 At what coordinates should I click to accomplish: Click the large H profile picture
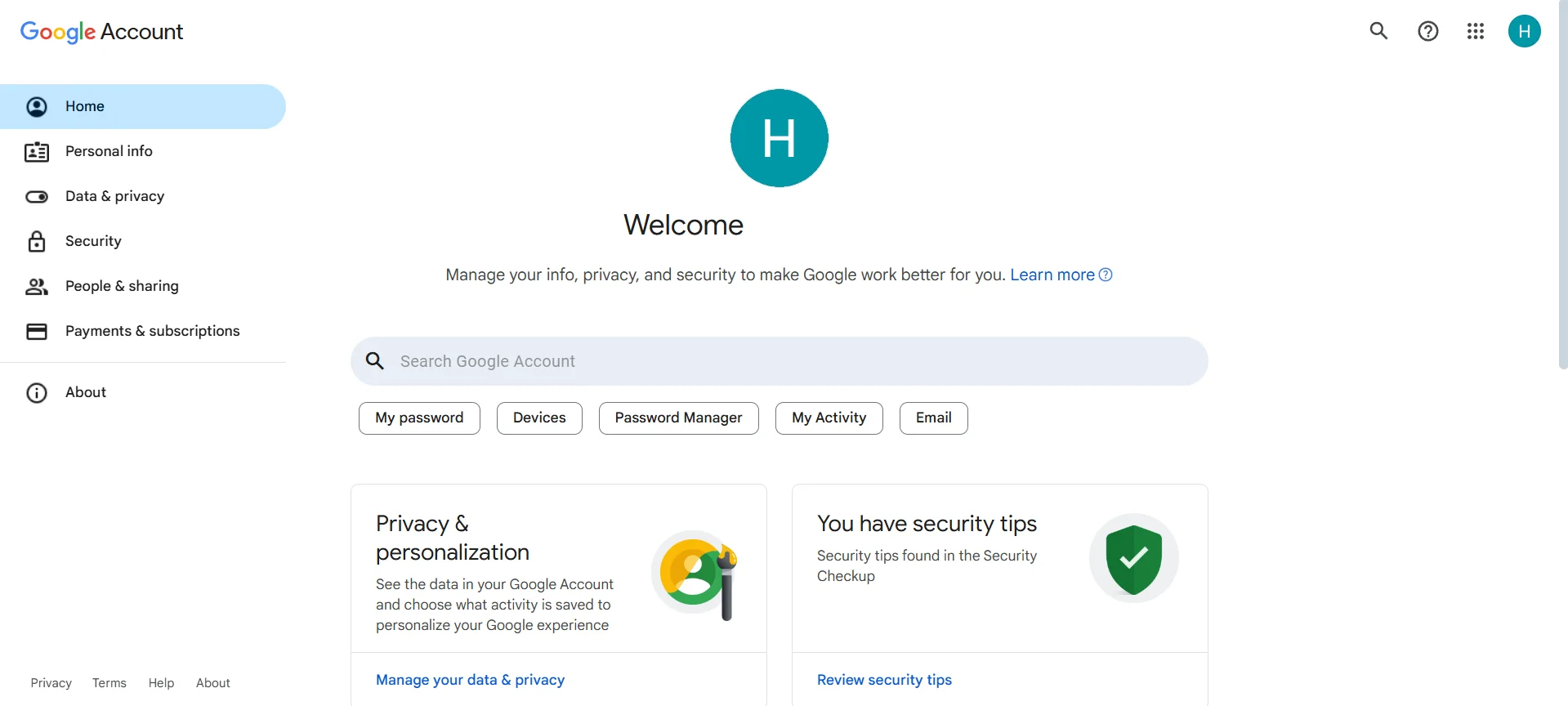[779, 138]
